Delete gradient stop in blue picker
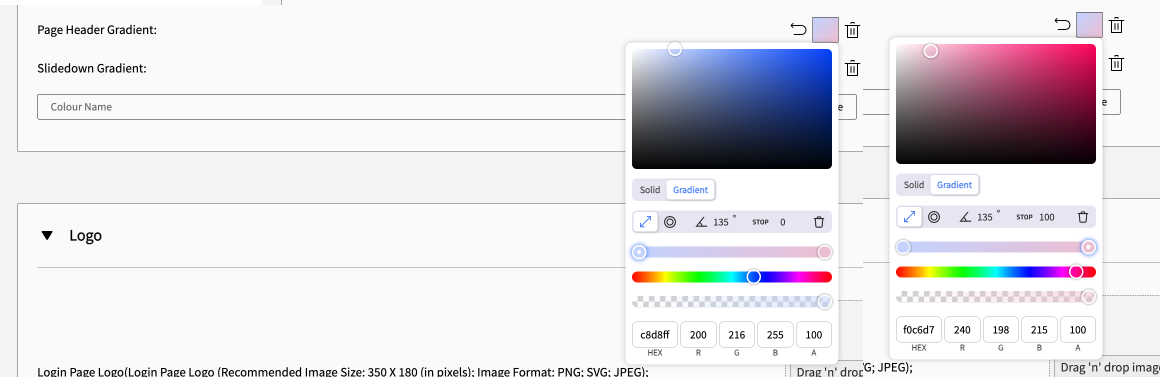 point(819,222)
